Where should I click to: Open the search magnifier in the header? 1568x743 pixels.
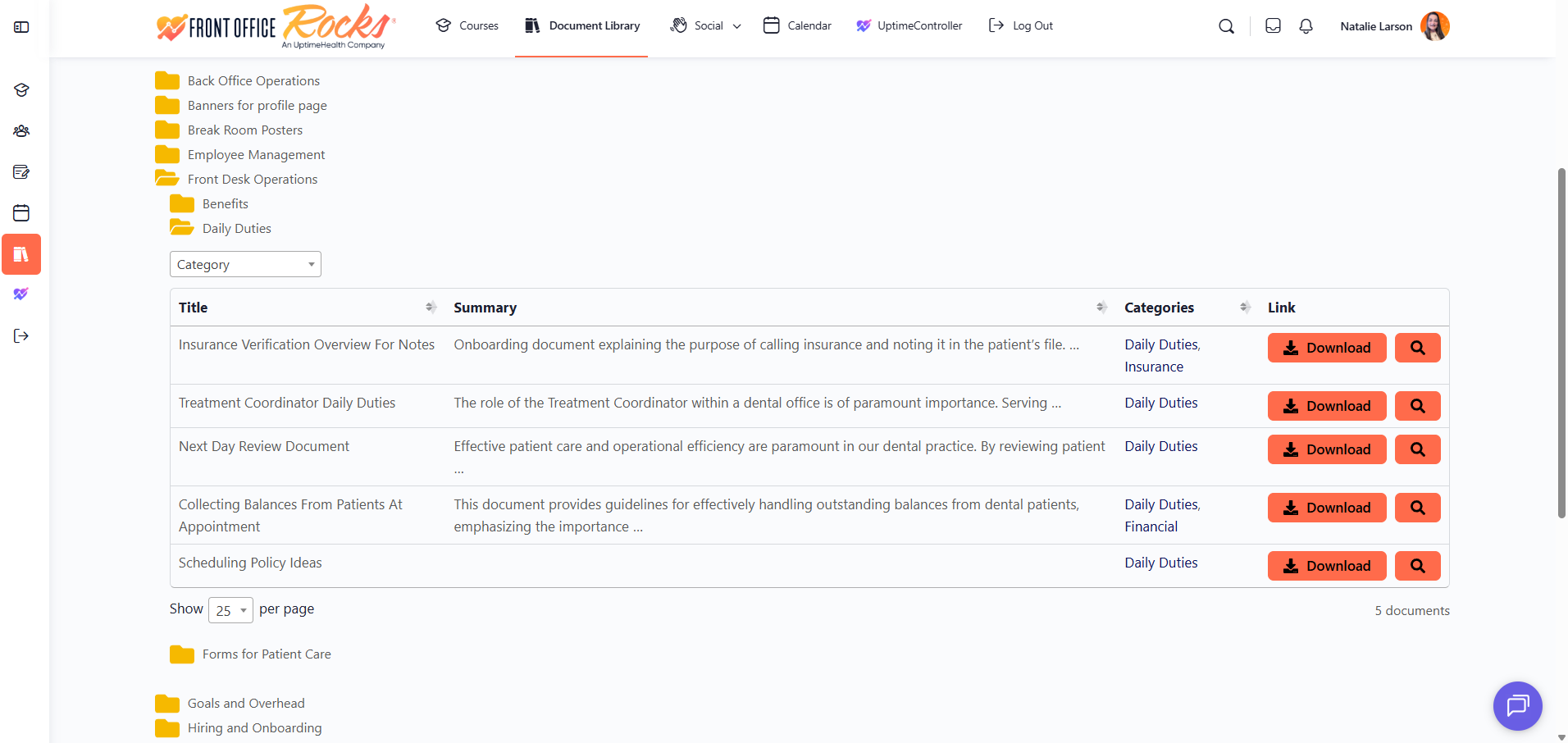(1226, 26)
